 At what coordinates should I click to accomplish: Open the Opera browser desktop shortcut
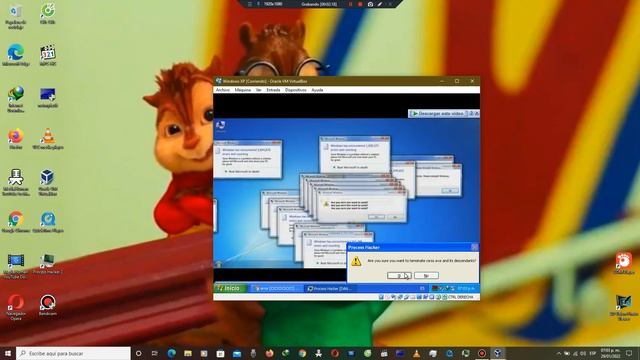[x=16, y=307]
